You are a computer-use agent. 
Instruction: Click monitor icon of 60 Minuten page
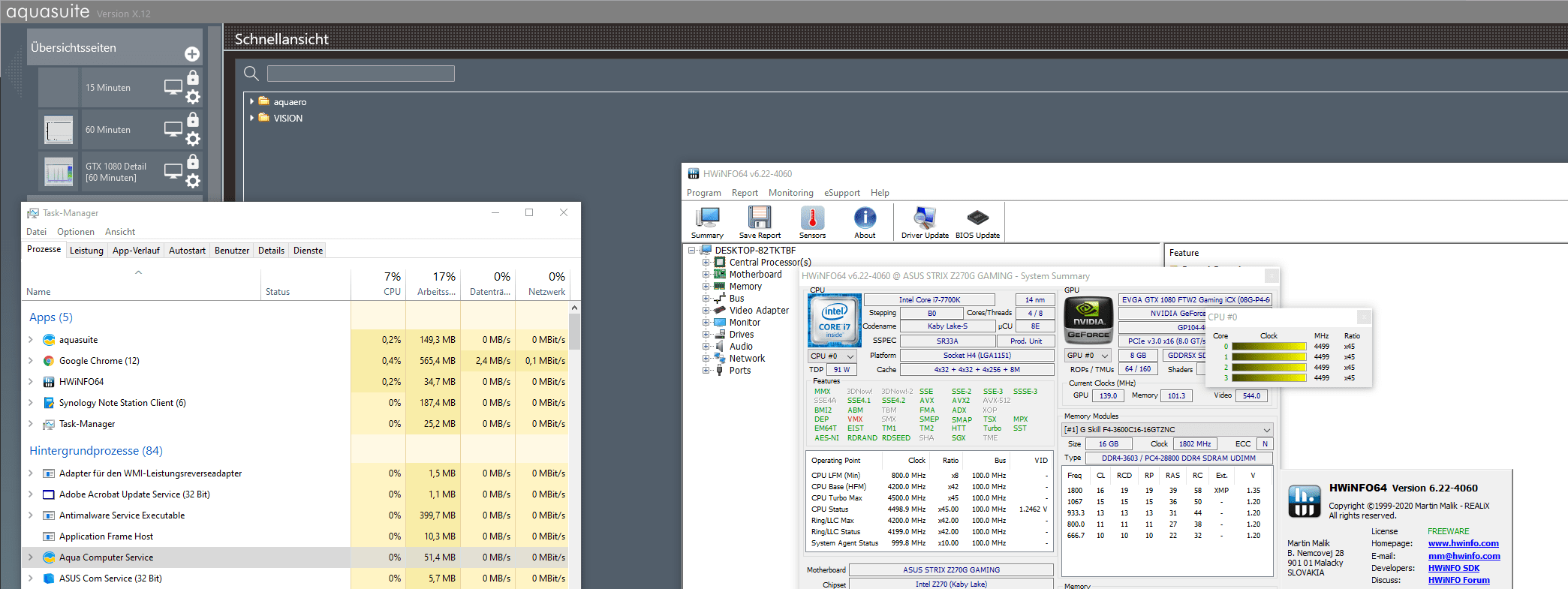(173, 129)
